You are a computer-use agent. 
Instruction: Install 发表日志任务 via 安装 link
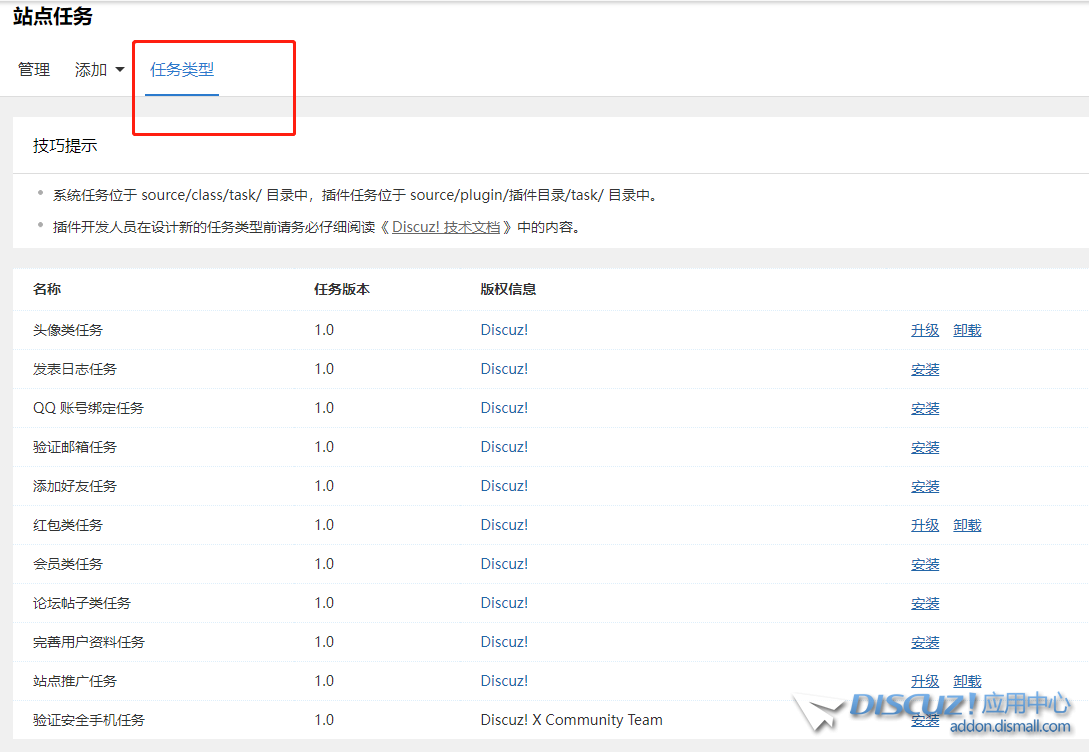pyautogui.click(x=925, y=368)
